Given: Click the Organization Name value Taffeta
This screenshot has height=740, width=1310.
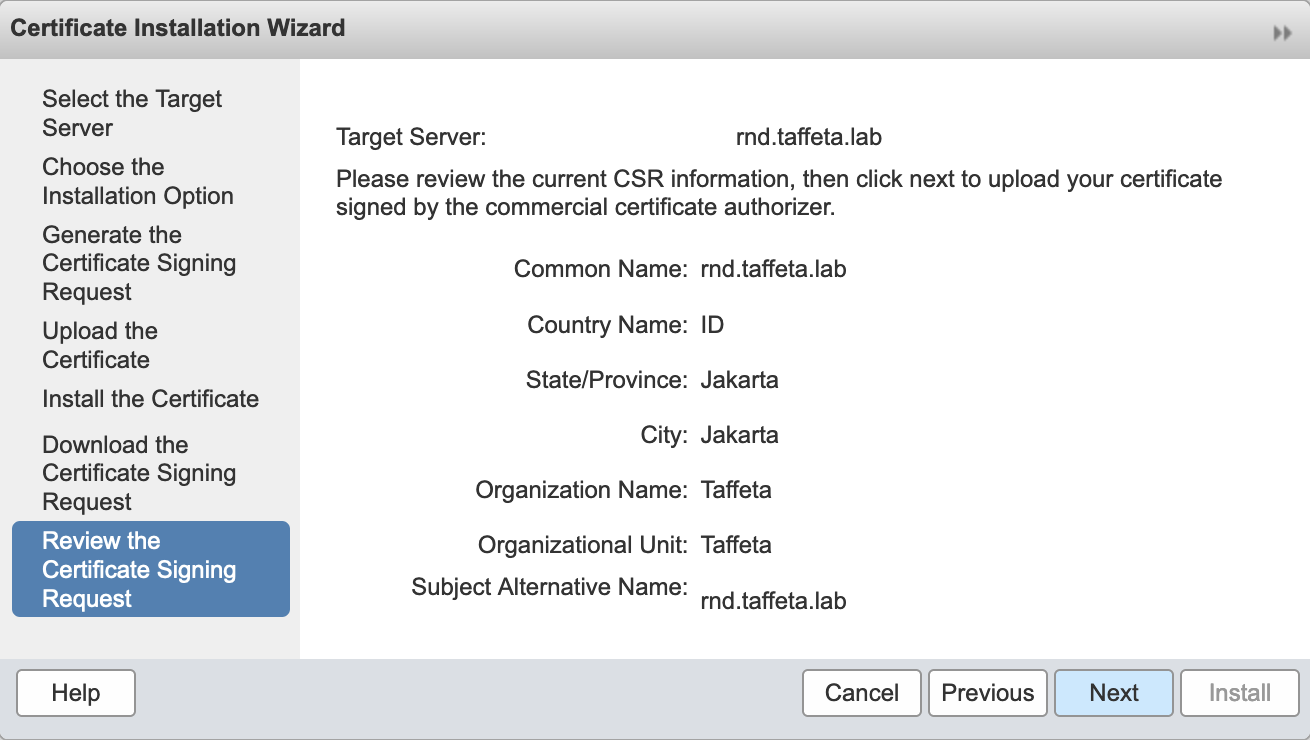Looking at the screenshot, I should 736,490.
